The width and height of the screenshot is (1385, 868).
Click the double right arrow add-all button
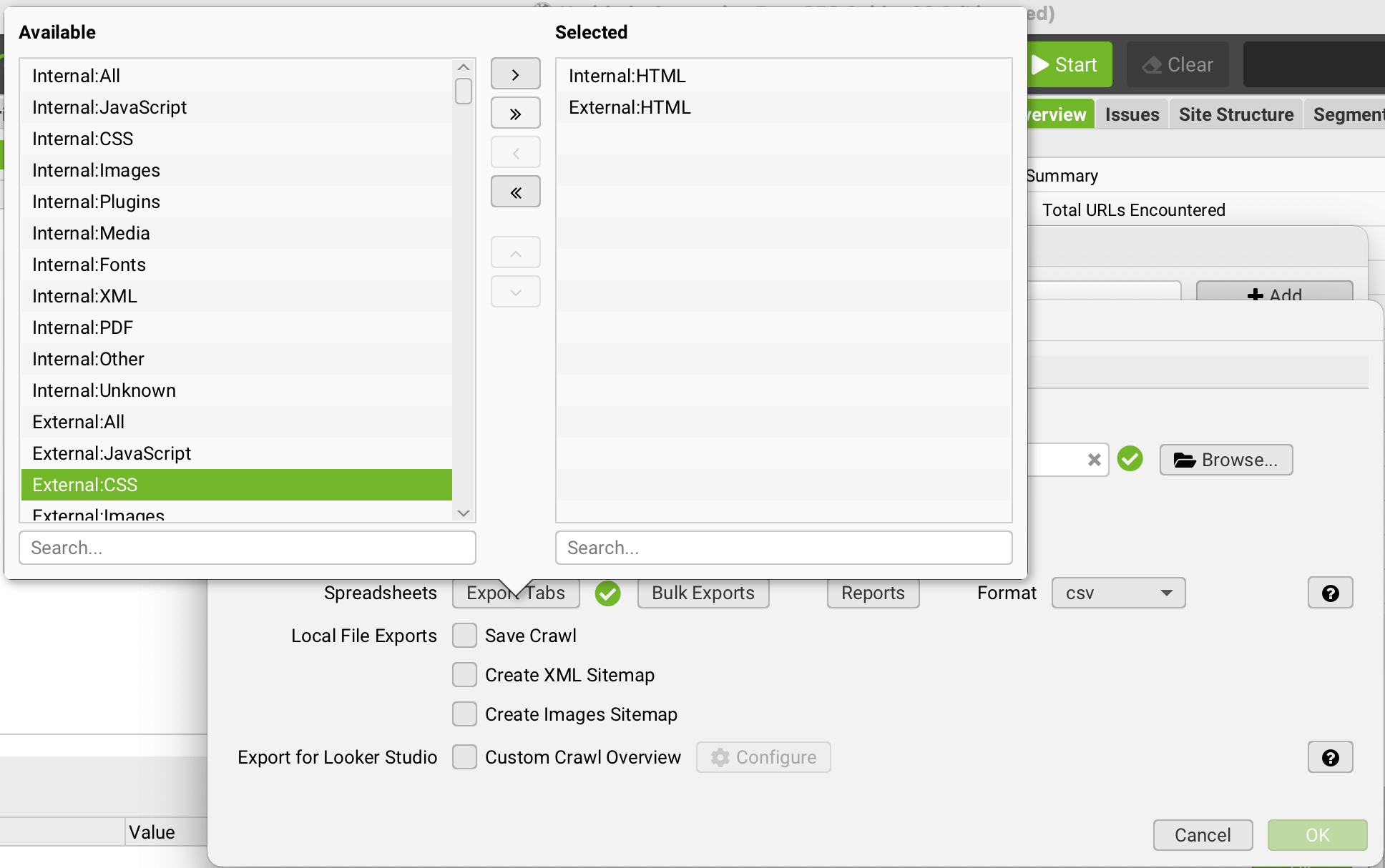[515, 114]
